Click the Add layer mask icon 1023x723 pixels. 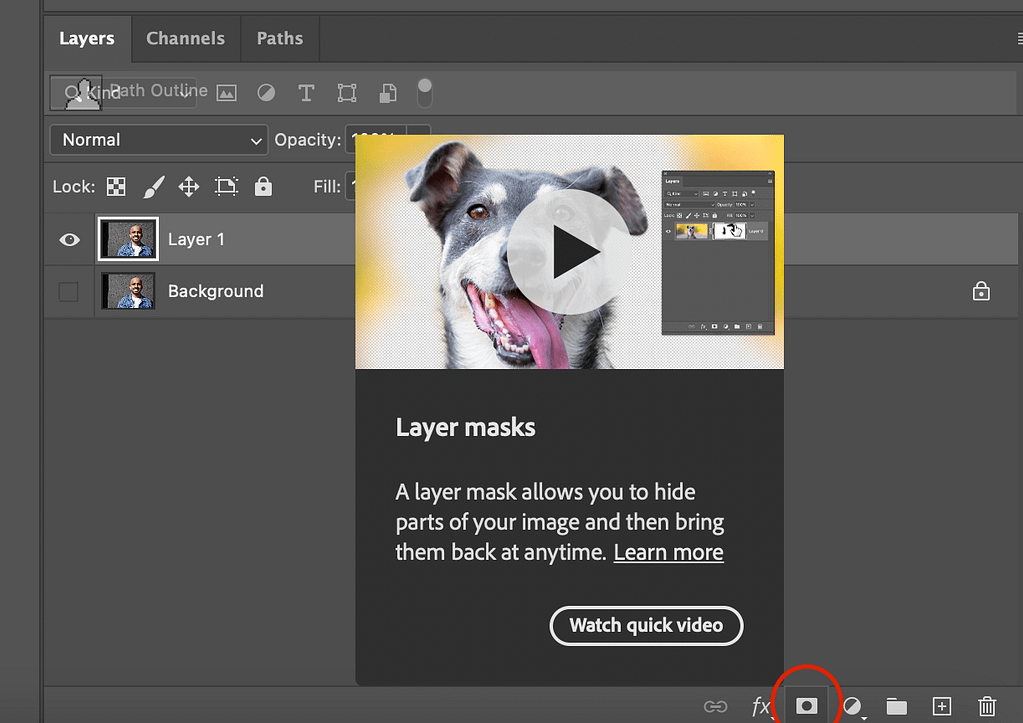click(806, 706)
